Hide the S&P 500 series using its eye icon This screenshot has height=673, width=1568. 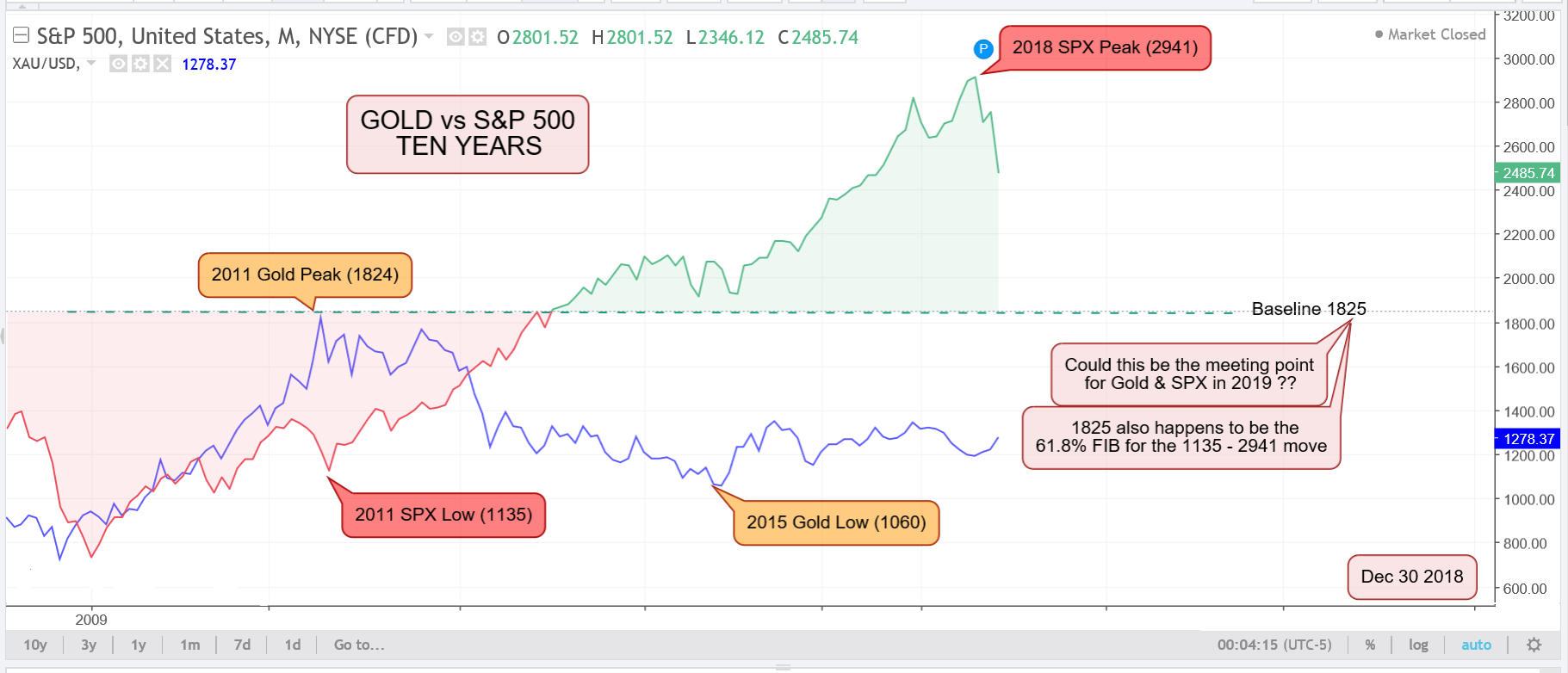pos(456,37)
